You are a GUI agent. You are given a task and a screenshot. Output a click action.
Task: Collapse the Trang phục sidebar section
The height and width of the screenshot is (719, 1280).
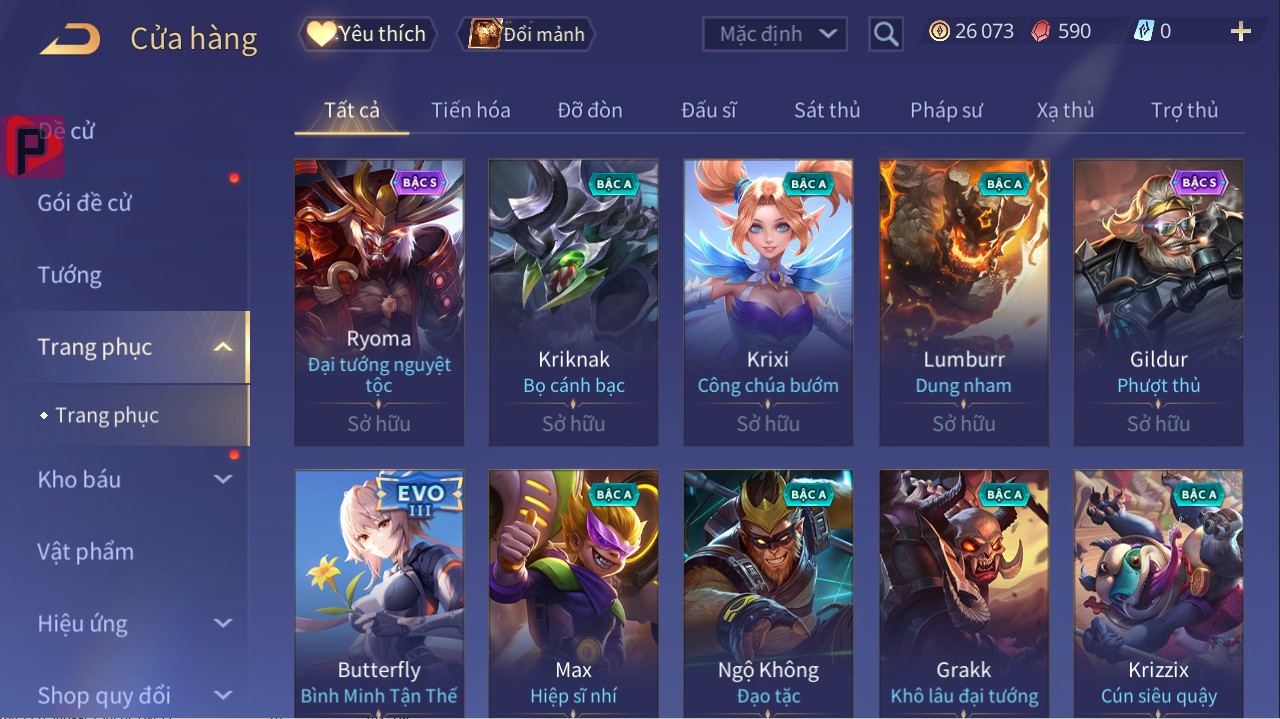pyautogui.click(x=223, y=347)
